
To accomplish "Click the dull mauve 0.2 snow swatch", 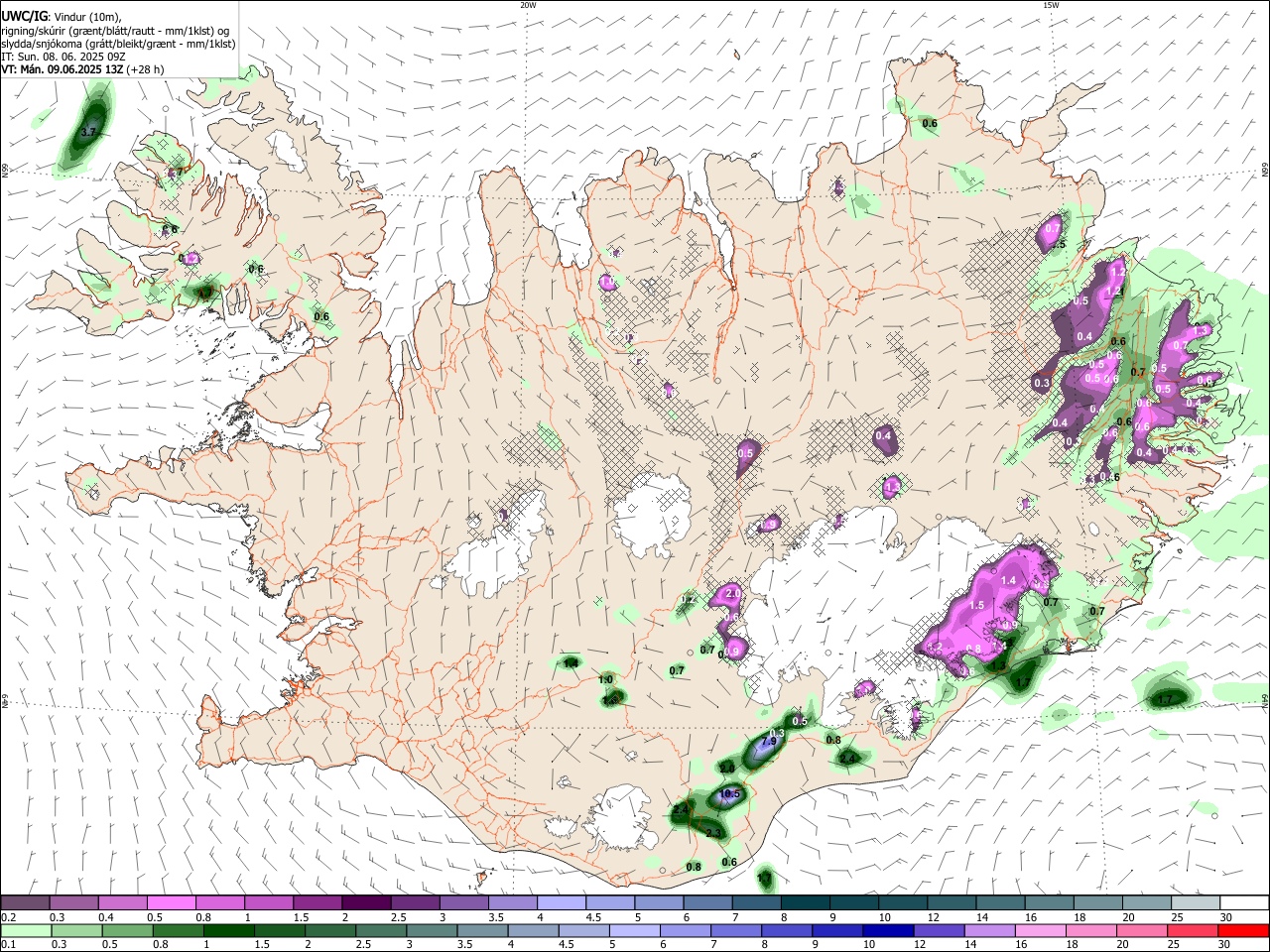I will pos(25,902).
